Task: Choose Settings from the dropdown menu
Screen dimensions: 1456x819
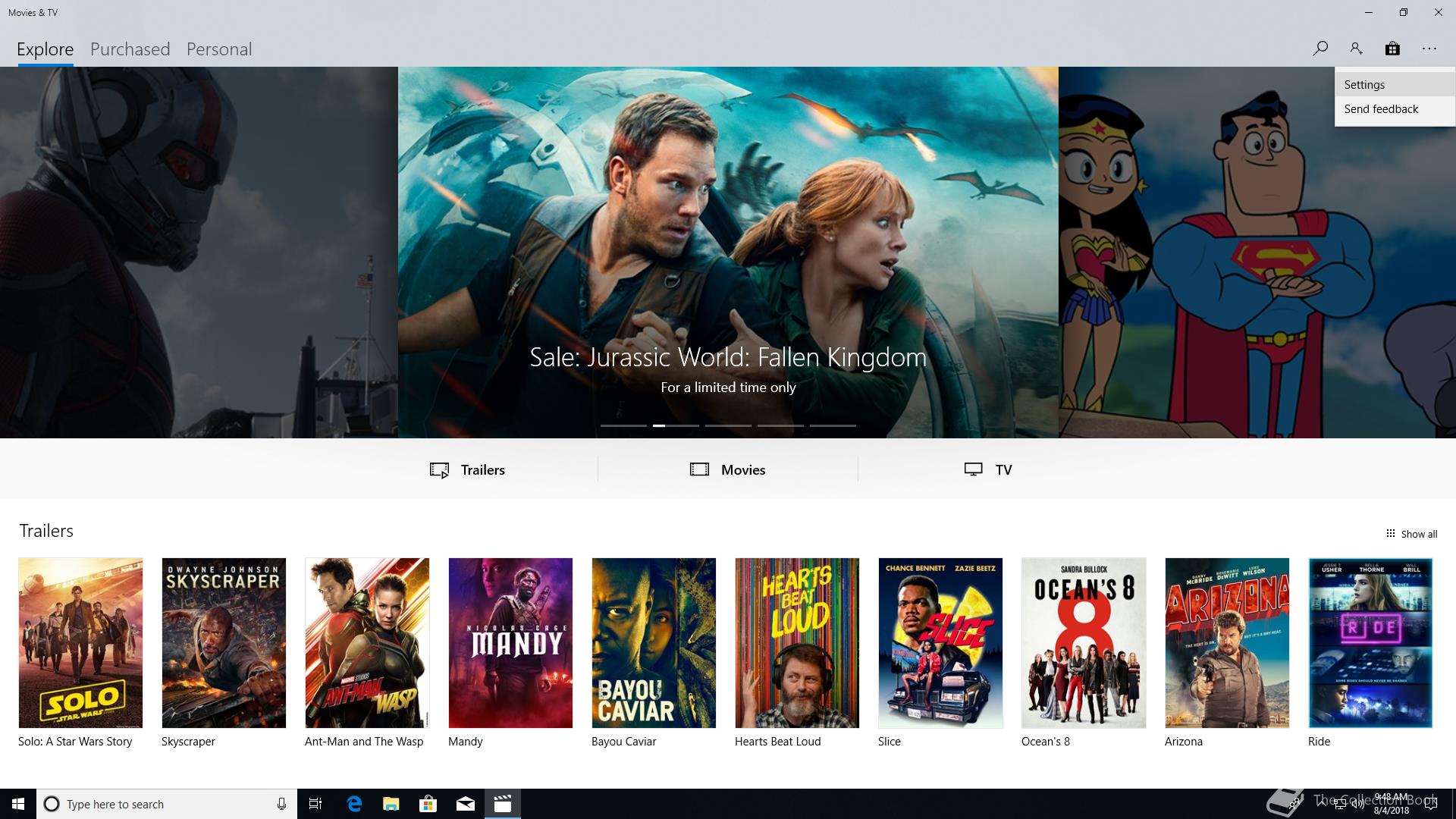Action: click(1395, 85)
